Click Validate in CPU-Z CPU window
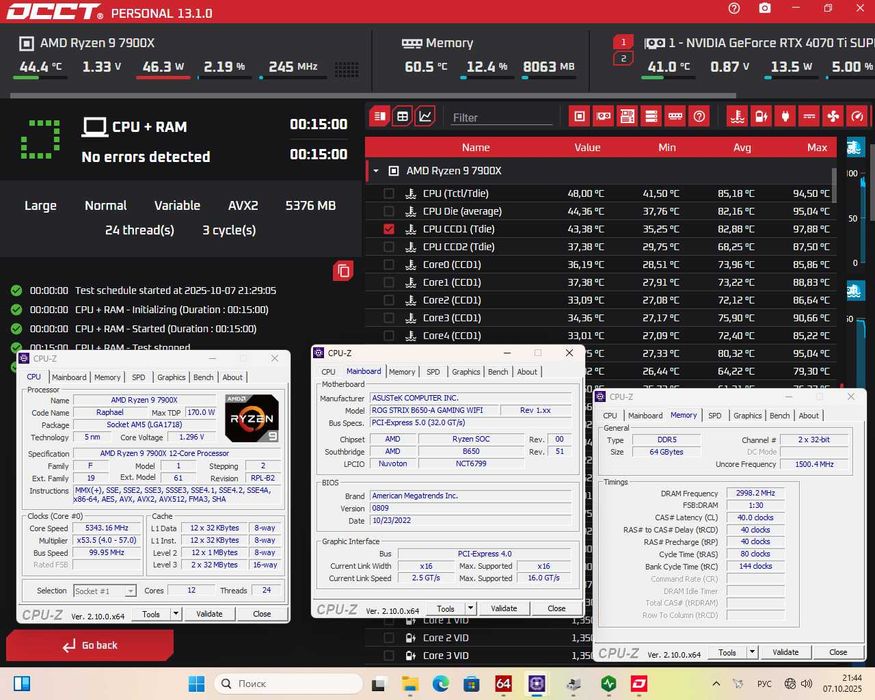The image size is (875, 700). [209, 613]
